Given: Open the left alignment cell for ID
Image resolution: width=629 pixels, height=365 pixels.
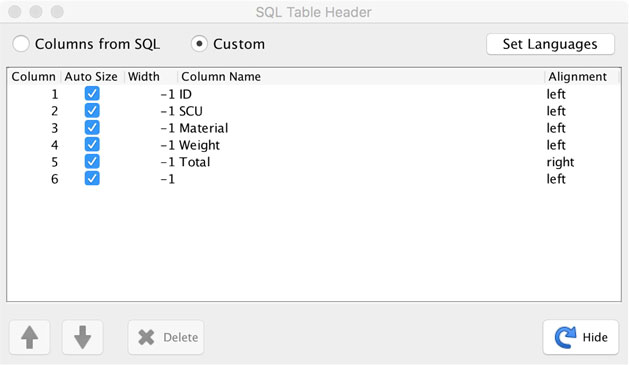Looking at the screenshot, I should (582, 94).
